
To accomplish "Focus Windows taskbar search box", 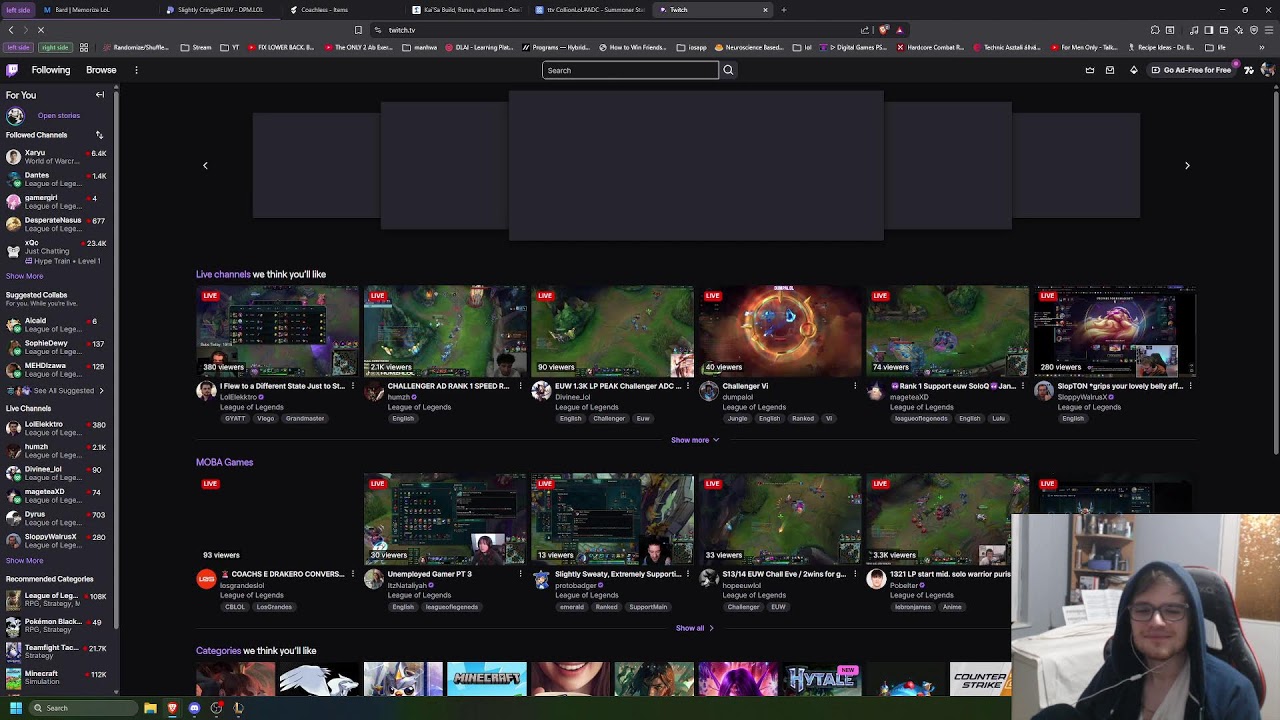I will [83, 708].
